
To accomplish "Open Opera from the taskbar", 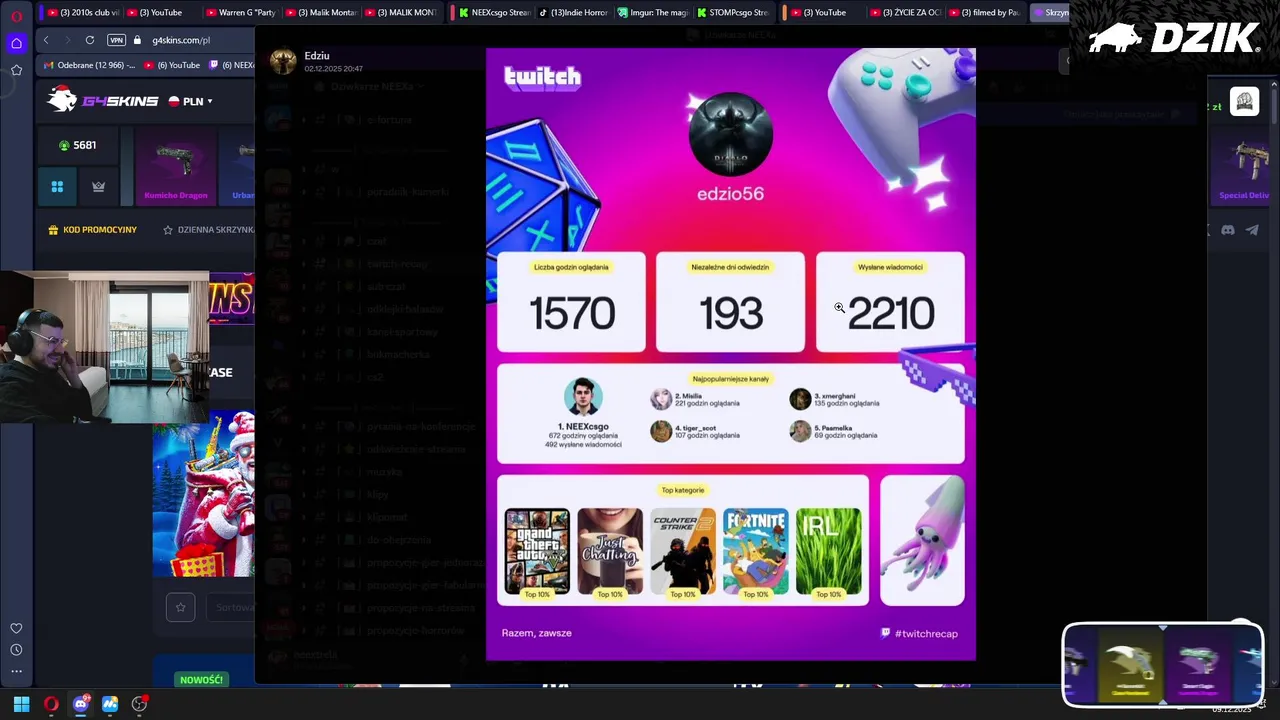I will pos(51,704).
